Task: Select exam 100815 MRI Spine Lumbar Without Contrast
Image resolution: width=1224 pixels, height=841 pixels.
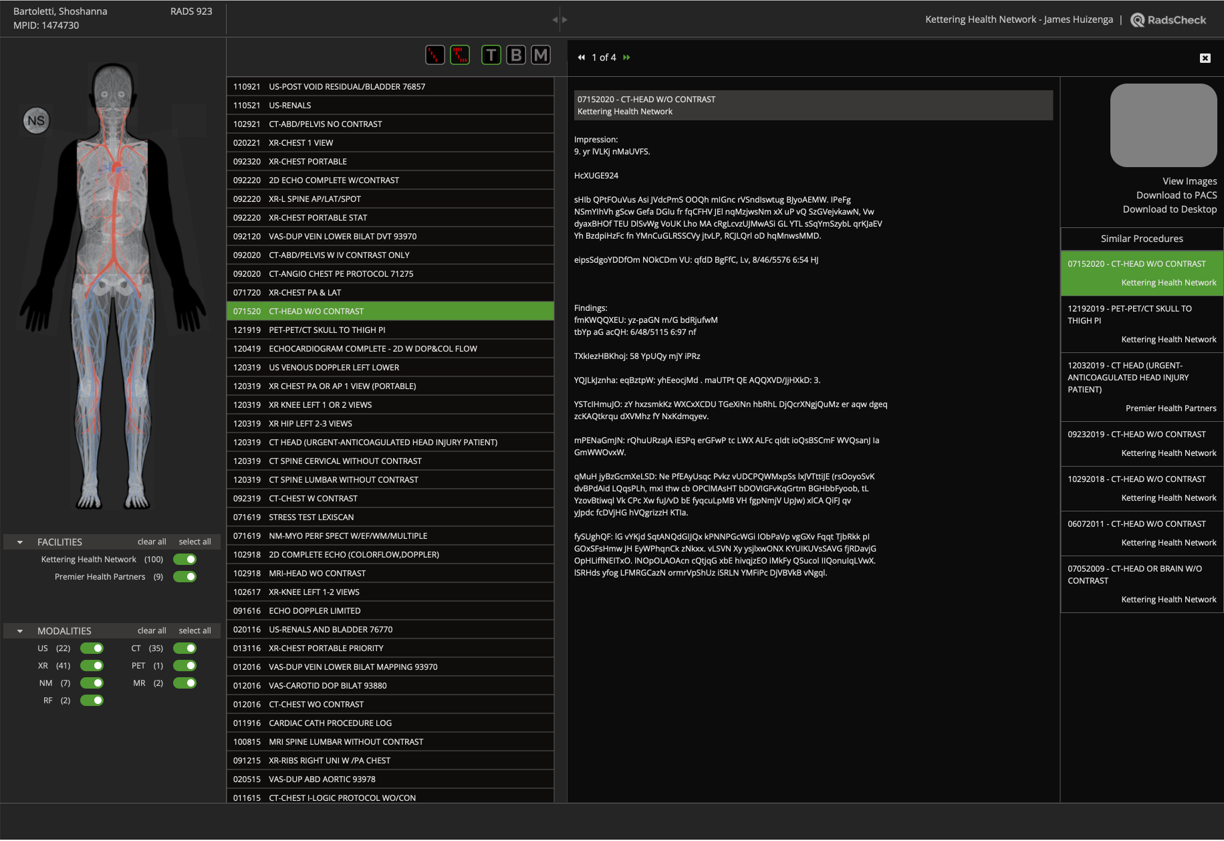Action: pos(390,742)
